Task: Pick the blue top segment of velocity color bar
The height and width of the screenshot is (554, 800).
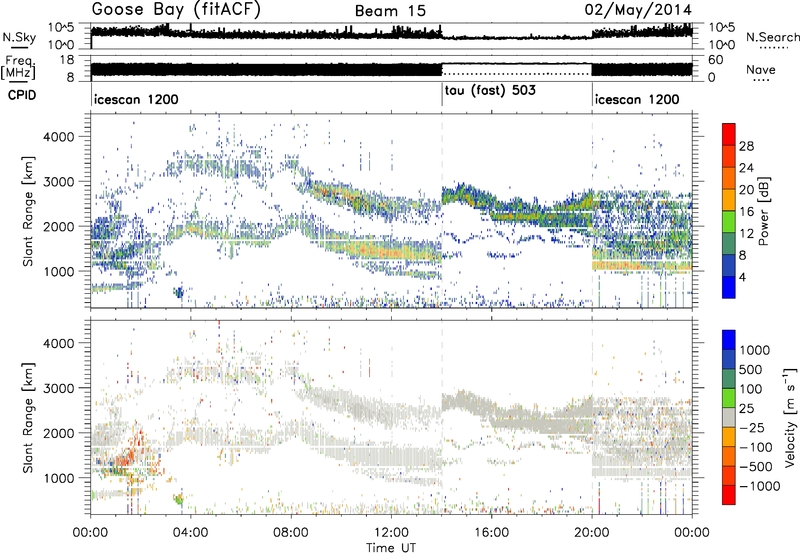Action: pyautogui.click(x=729, y=340)
